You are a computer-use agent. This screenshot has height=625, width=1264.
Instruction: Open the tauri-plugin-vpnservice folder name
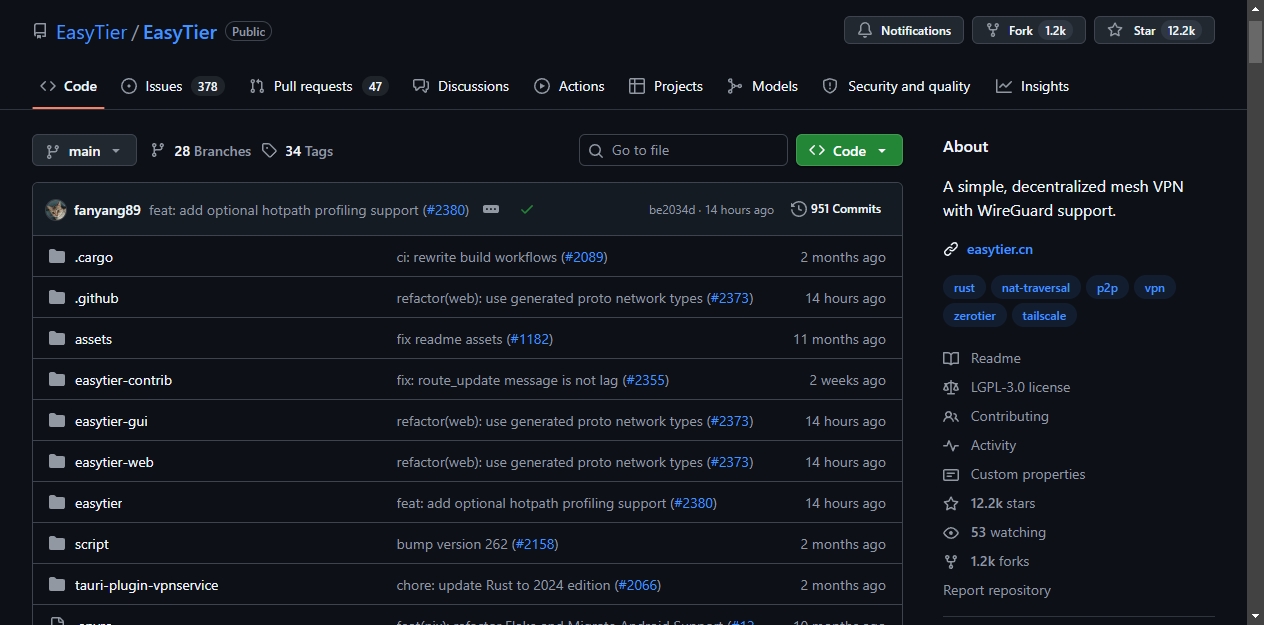tap(146, 585)
